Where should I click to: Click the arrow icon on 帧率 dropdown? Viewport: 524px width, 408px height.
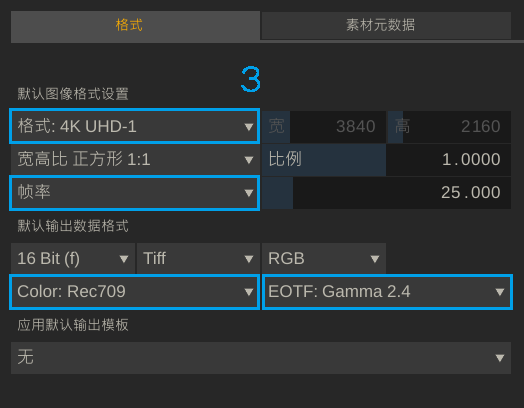248,193
